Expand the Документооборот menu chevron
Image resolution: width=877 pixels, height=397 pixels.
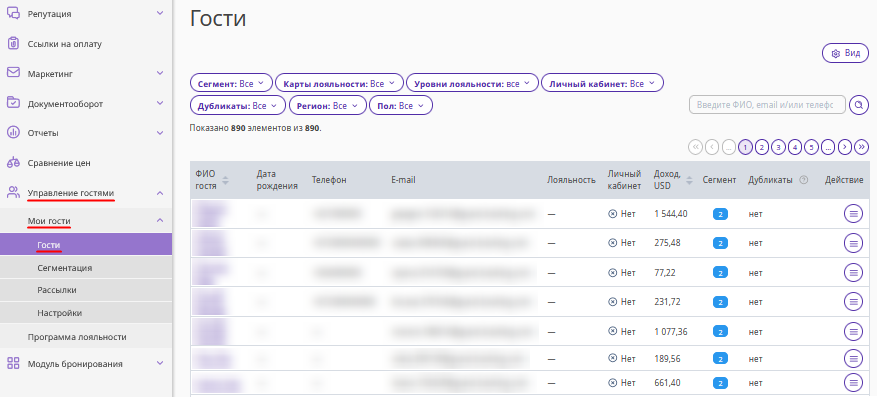160,103
